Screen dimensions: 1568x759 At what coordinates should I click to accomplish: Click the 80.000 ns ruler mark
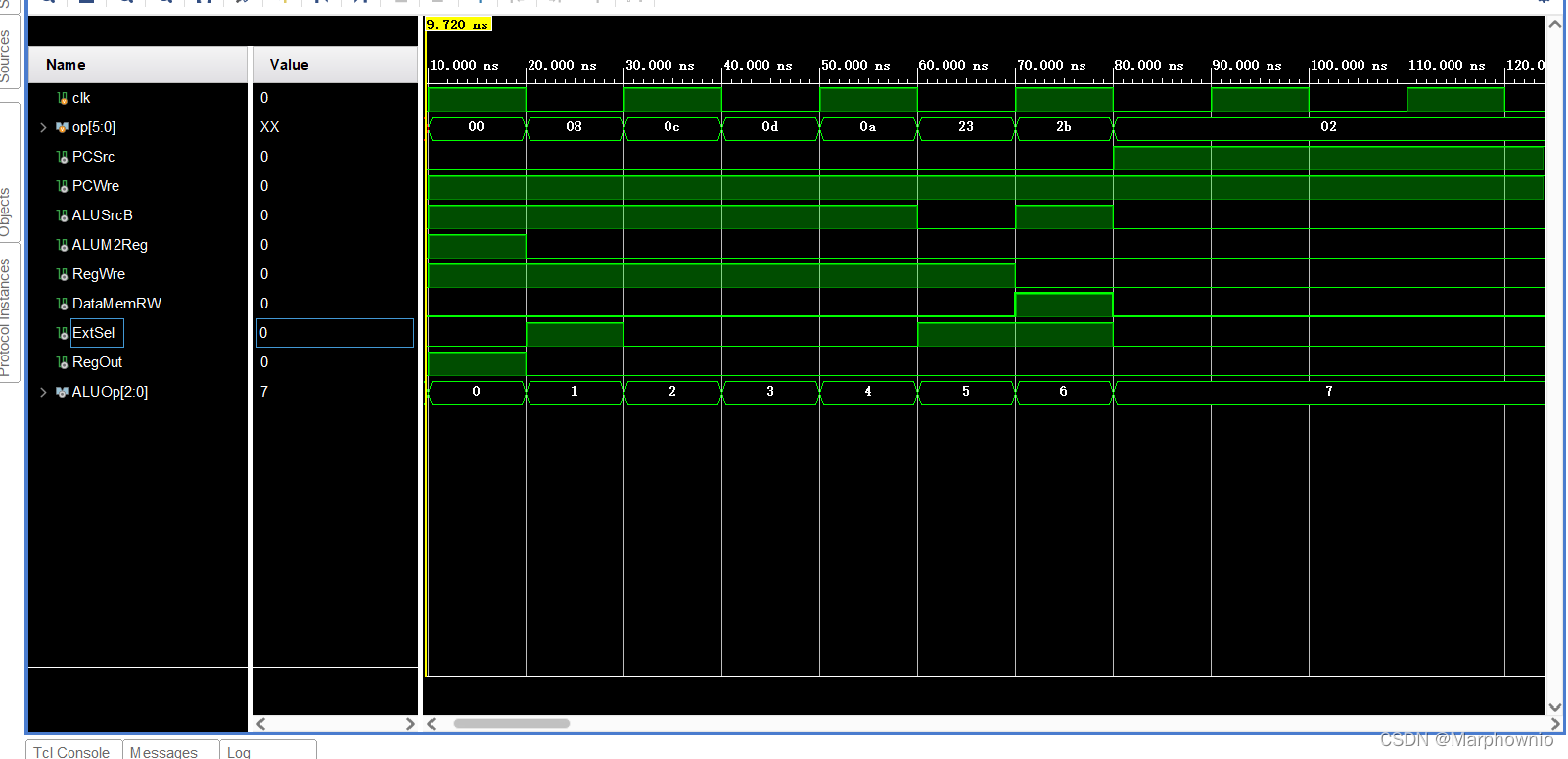pos(1149,65)
